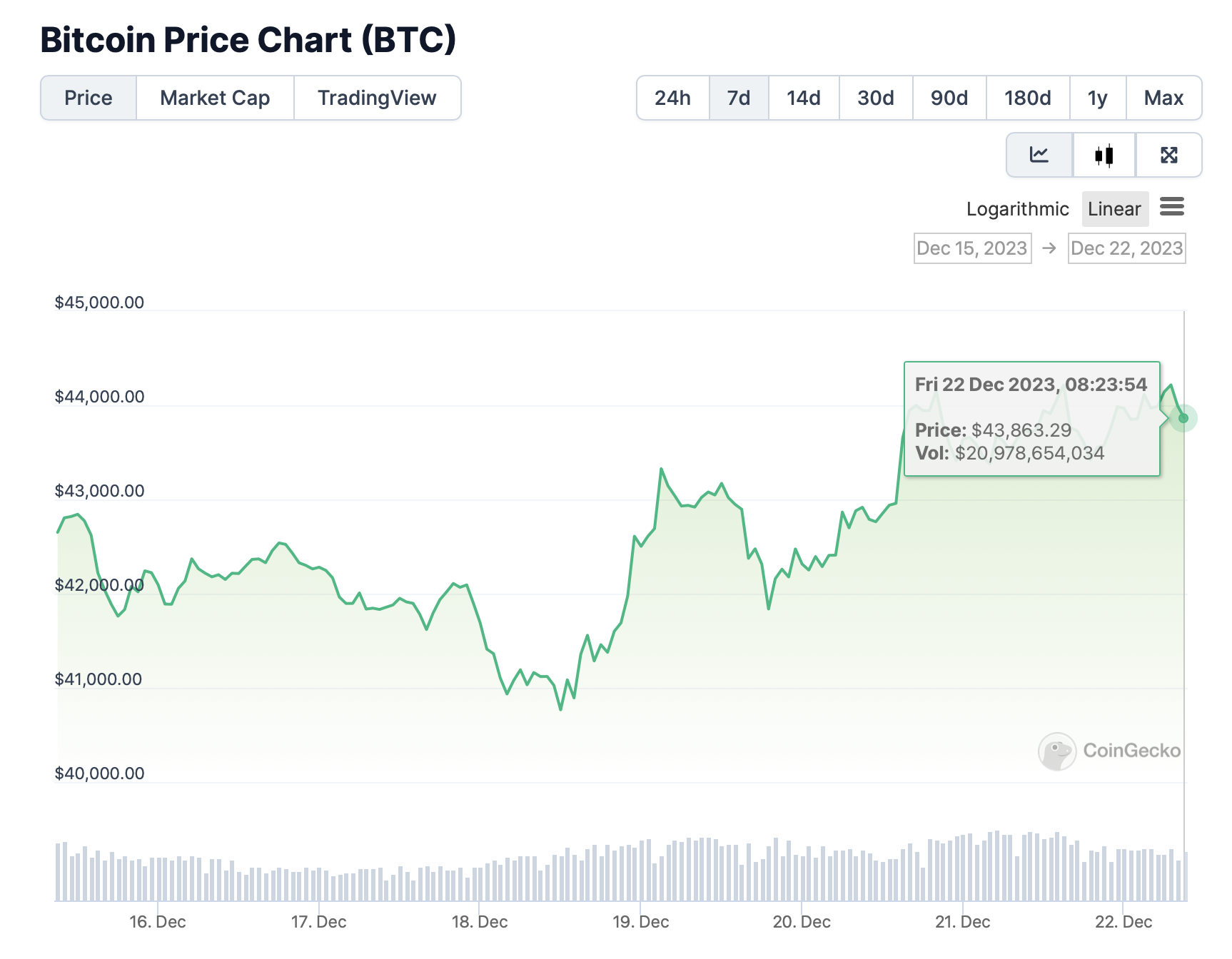Open the TradingView tab
The image size is (1232, 959).
[377, 98]
